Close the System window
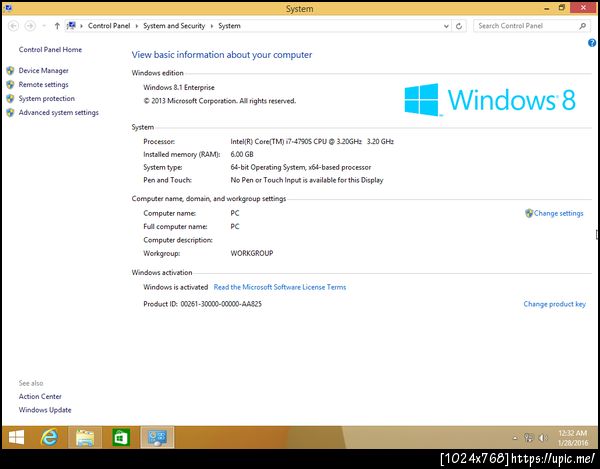Screen dimensions: 600x469 coord(583,8)
